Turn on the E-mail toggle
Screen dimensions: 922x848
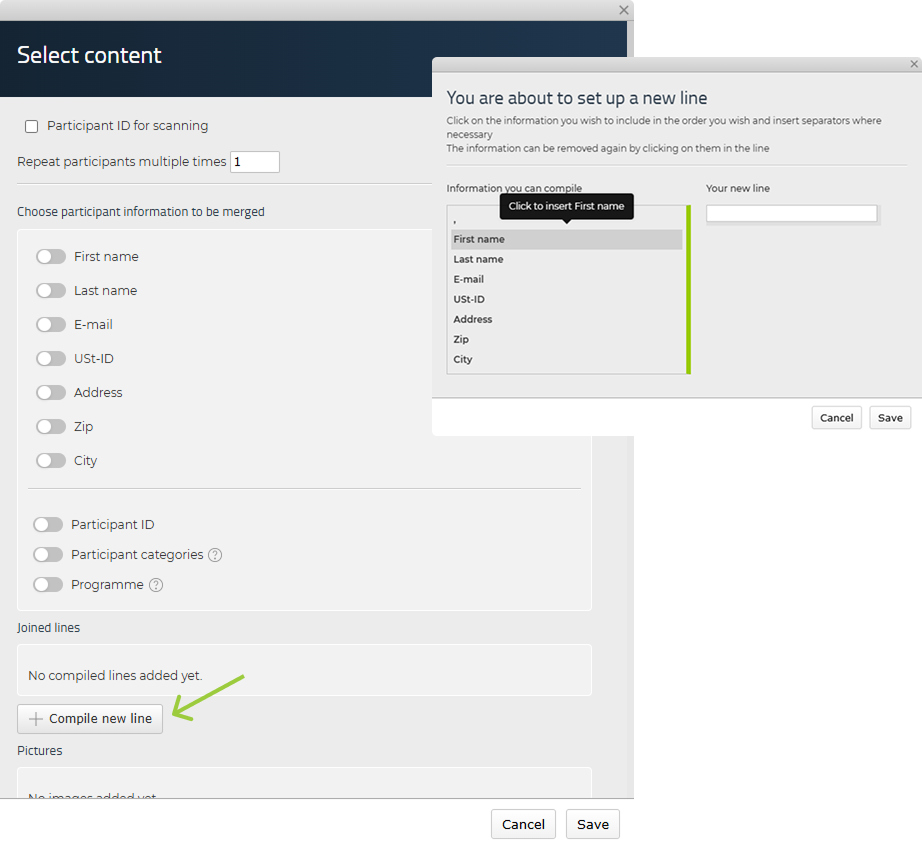[x=51, y=325]
